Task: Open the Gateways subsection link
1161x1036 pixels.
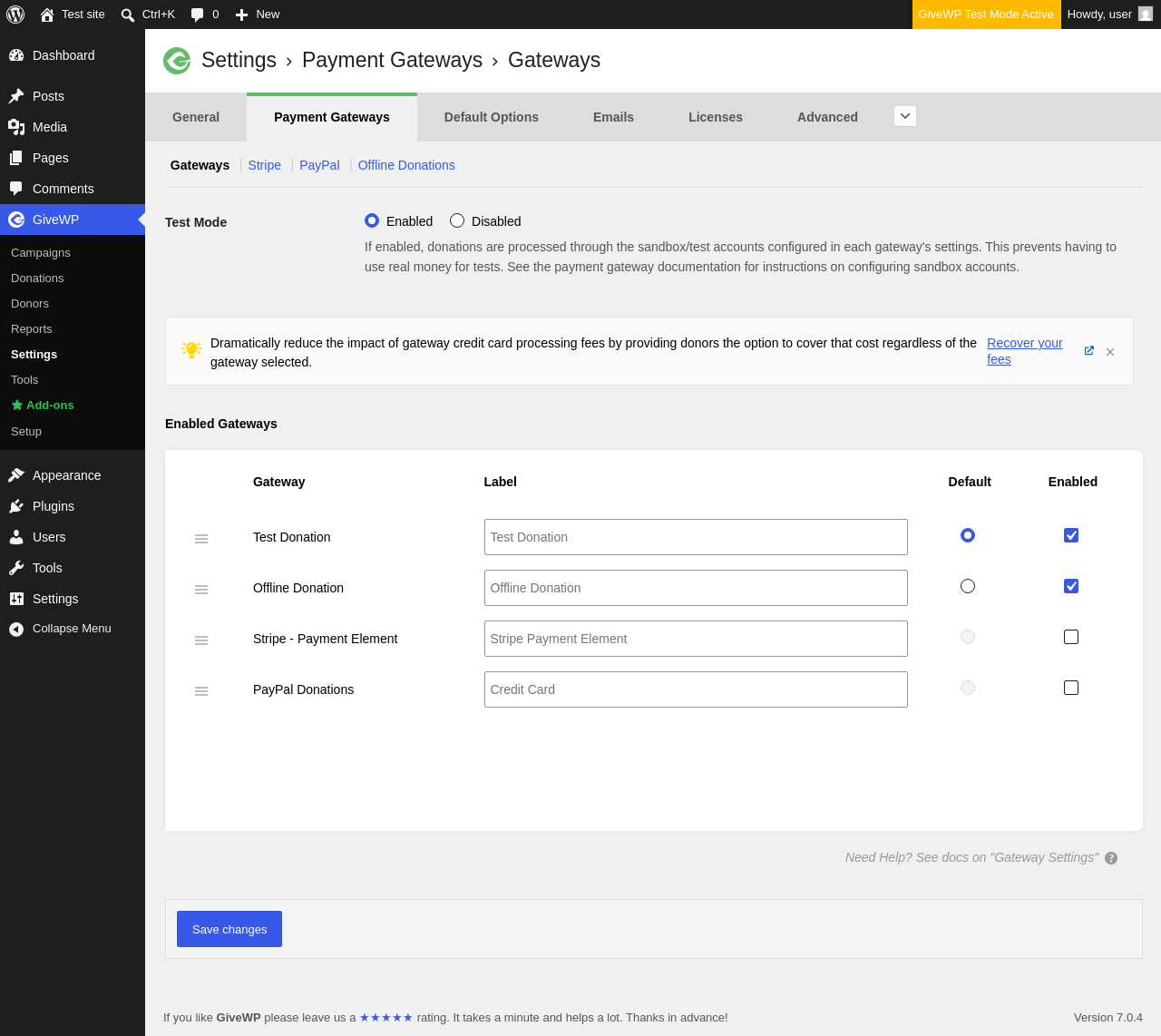Action: point(200,165)
